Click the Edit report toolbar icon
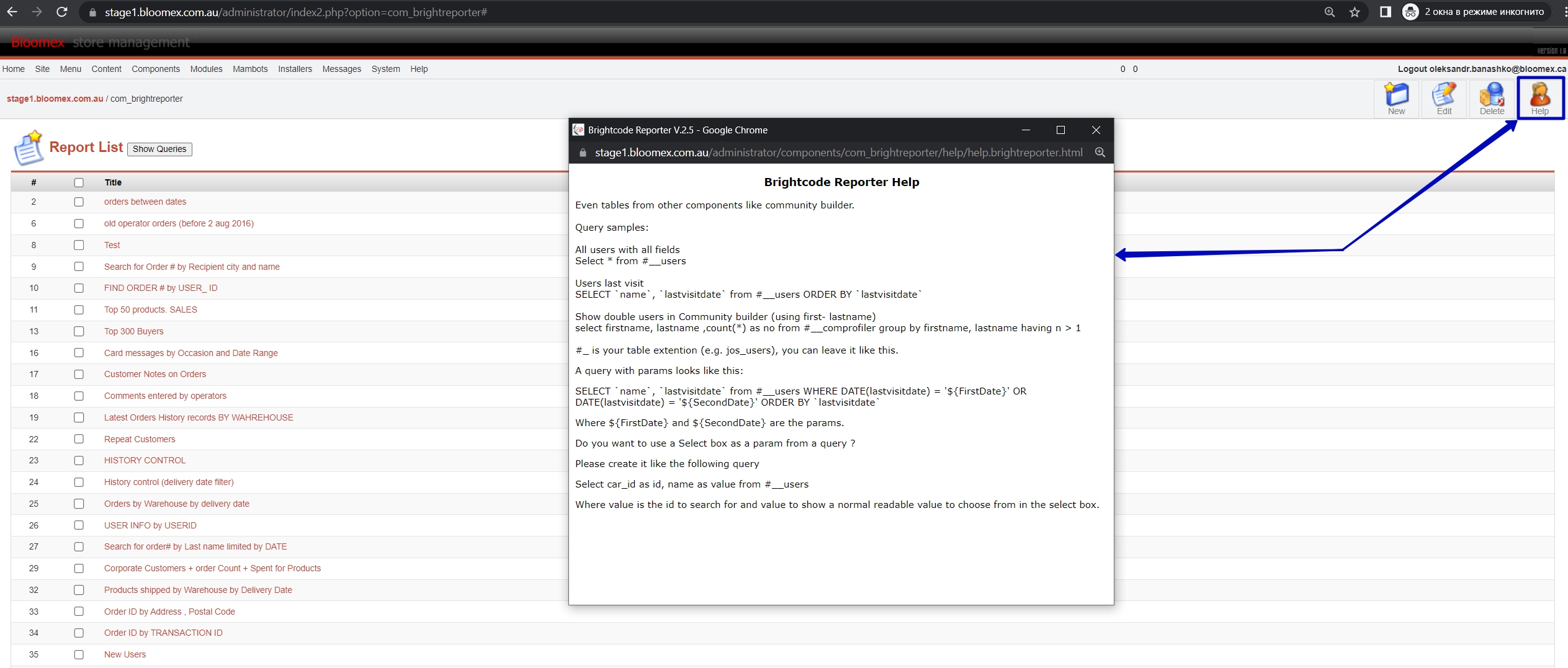 (1444, 98)
